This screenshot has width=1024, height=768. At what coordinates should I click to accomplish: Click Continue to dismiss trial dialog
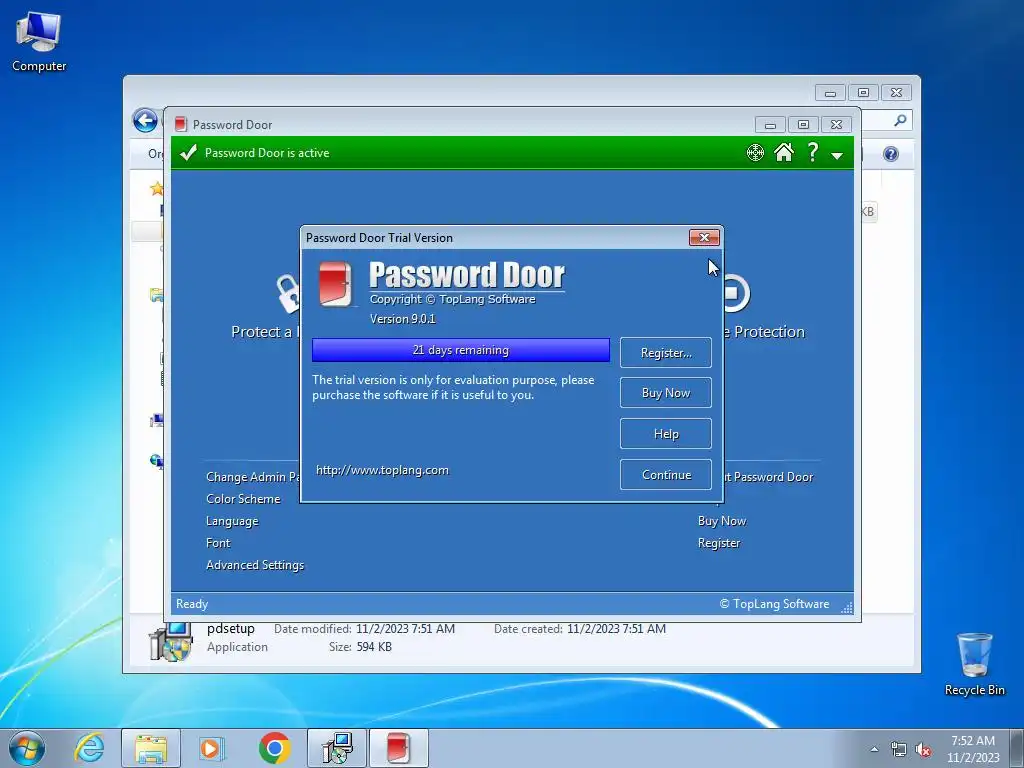point(665,475)
